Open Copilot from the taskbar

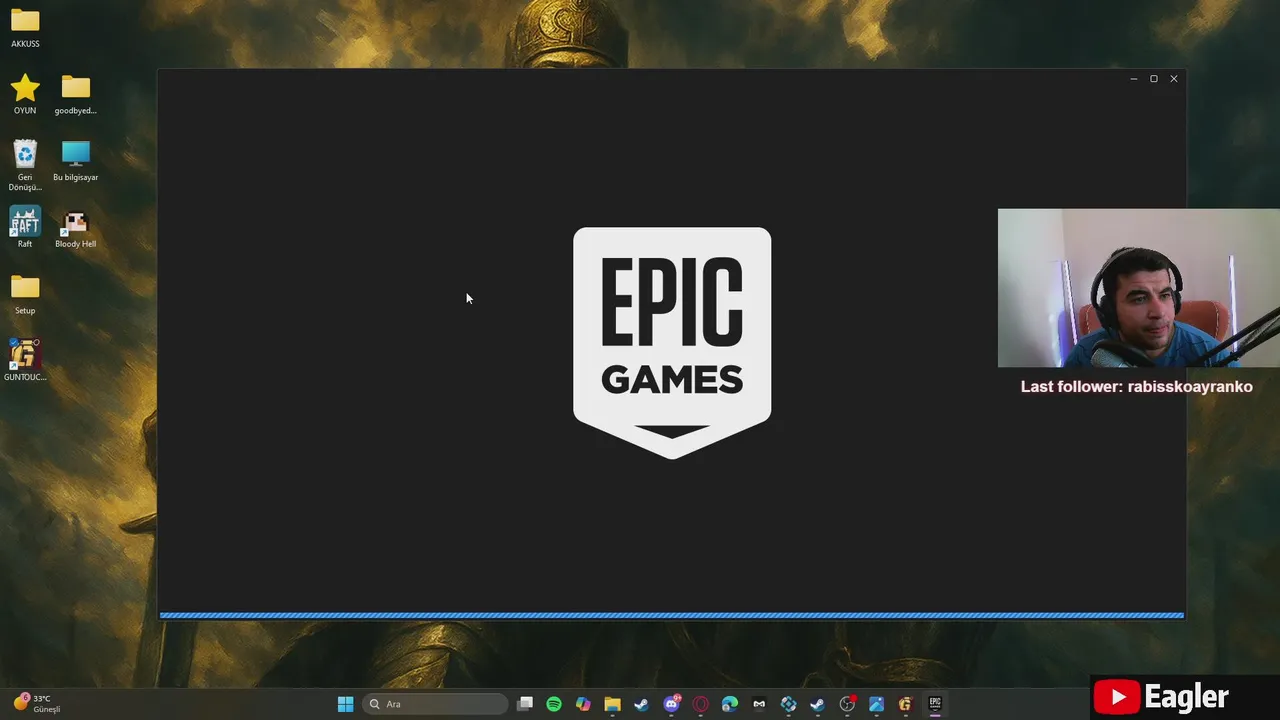pyautogui.click(x=583, y=704)
